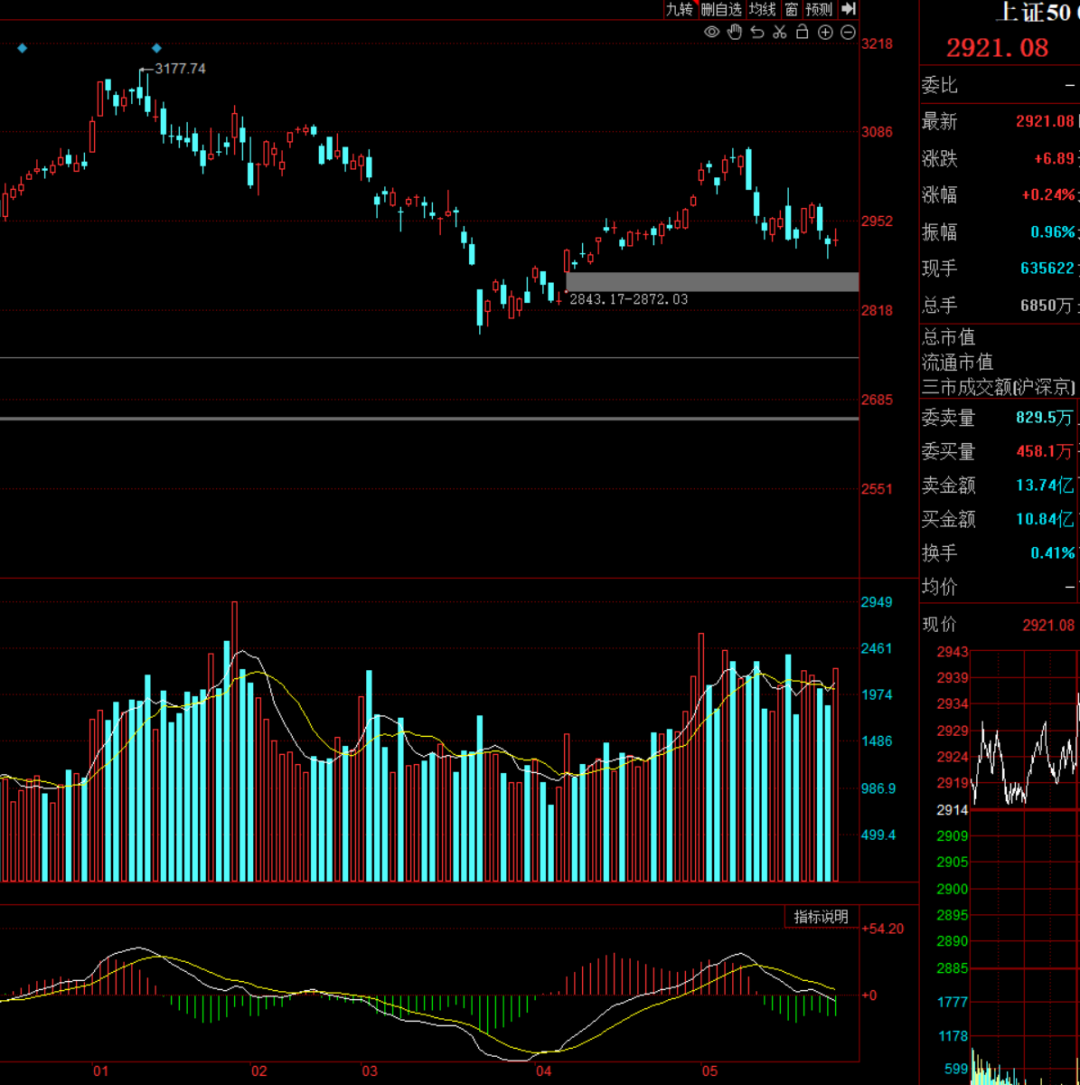Click the 均价 average price label
Screen dimensions: 1080x1085
point(940,587)
